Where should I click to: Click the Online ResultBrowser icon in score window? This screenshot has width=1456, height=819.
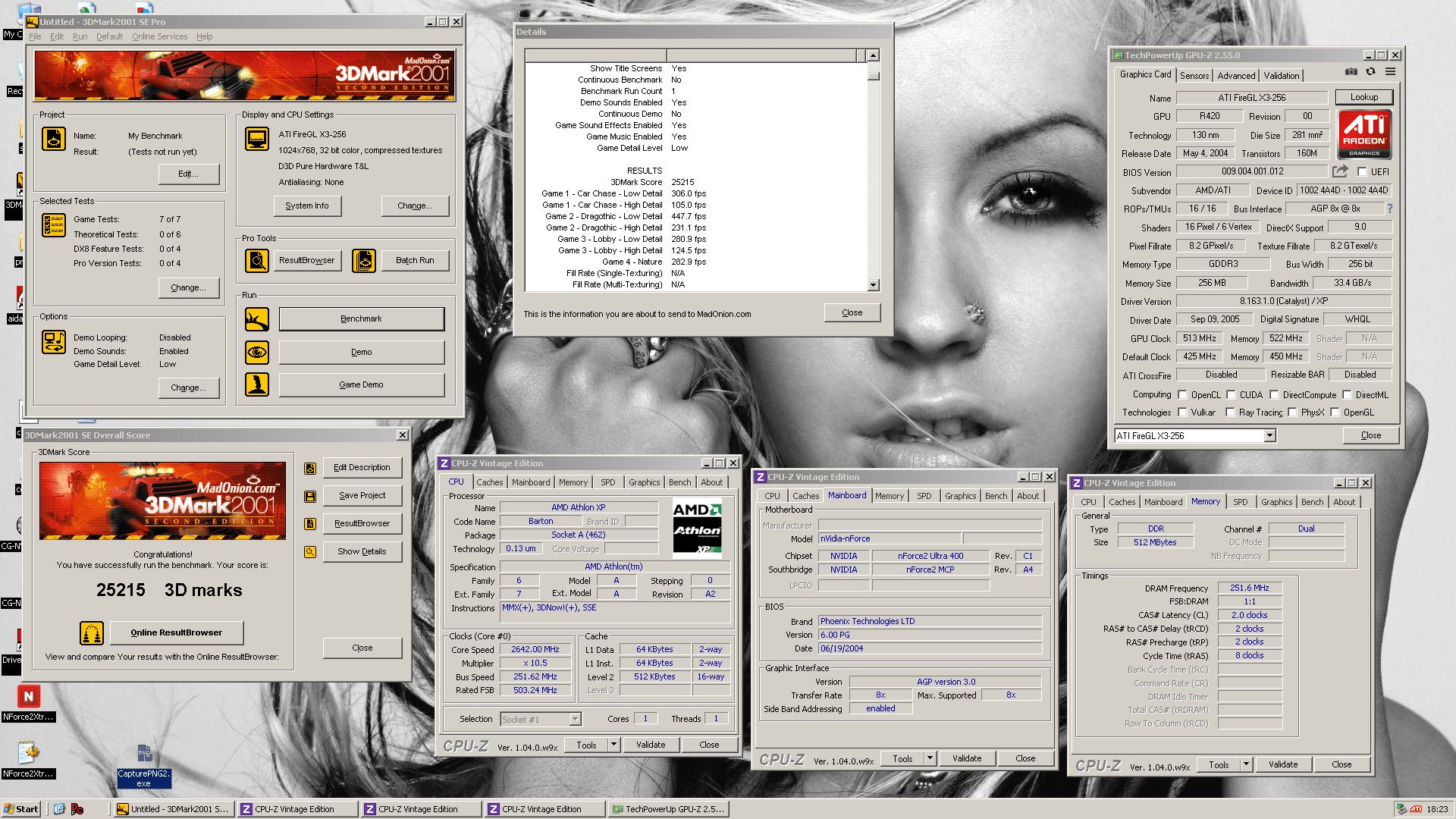click(92, 632)
